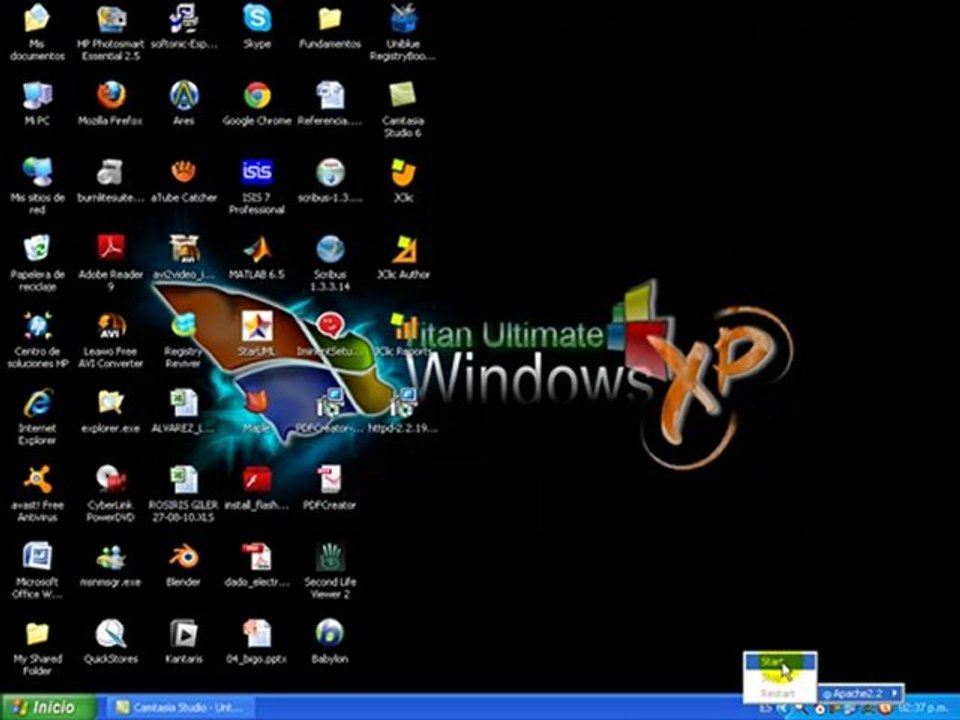Launch Blender from the desktop
960x720 pixels.
(x=184, y=564)
